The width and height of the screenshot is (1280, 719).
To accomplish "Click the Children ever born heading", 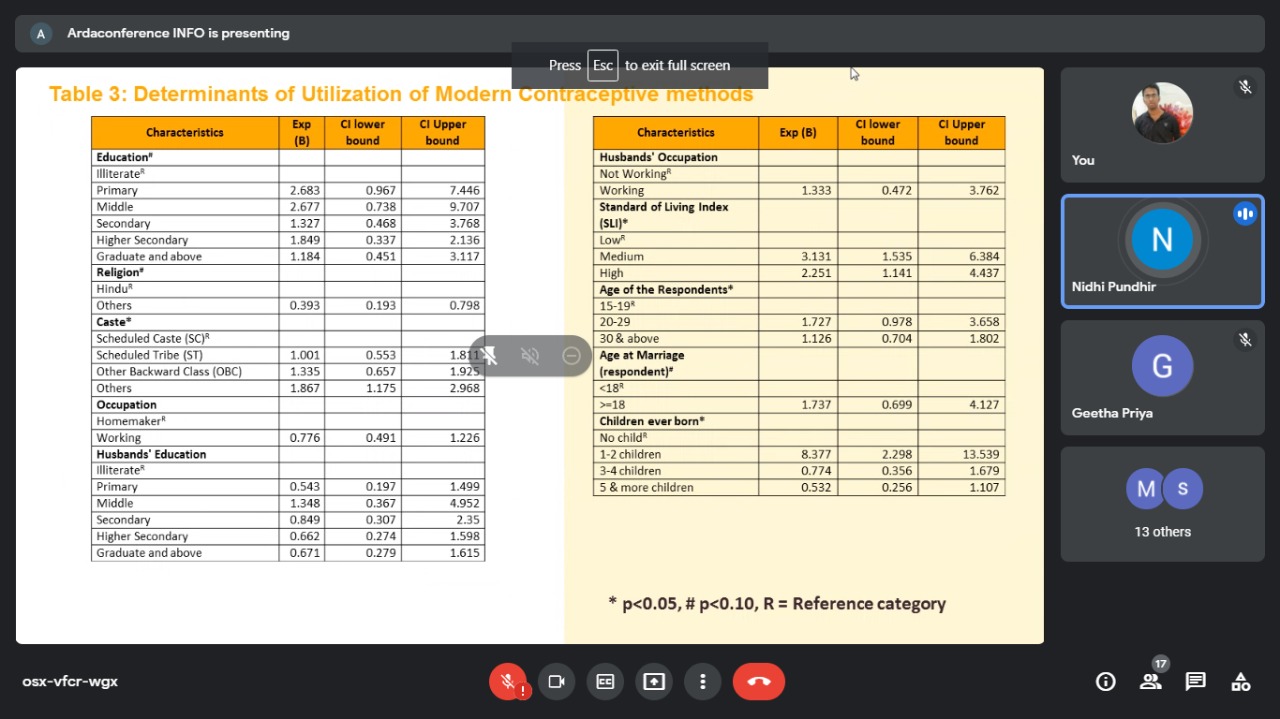I will tap(652, 421).
